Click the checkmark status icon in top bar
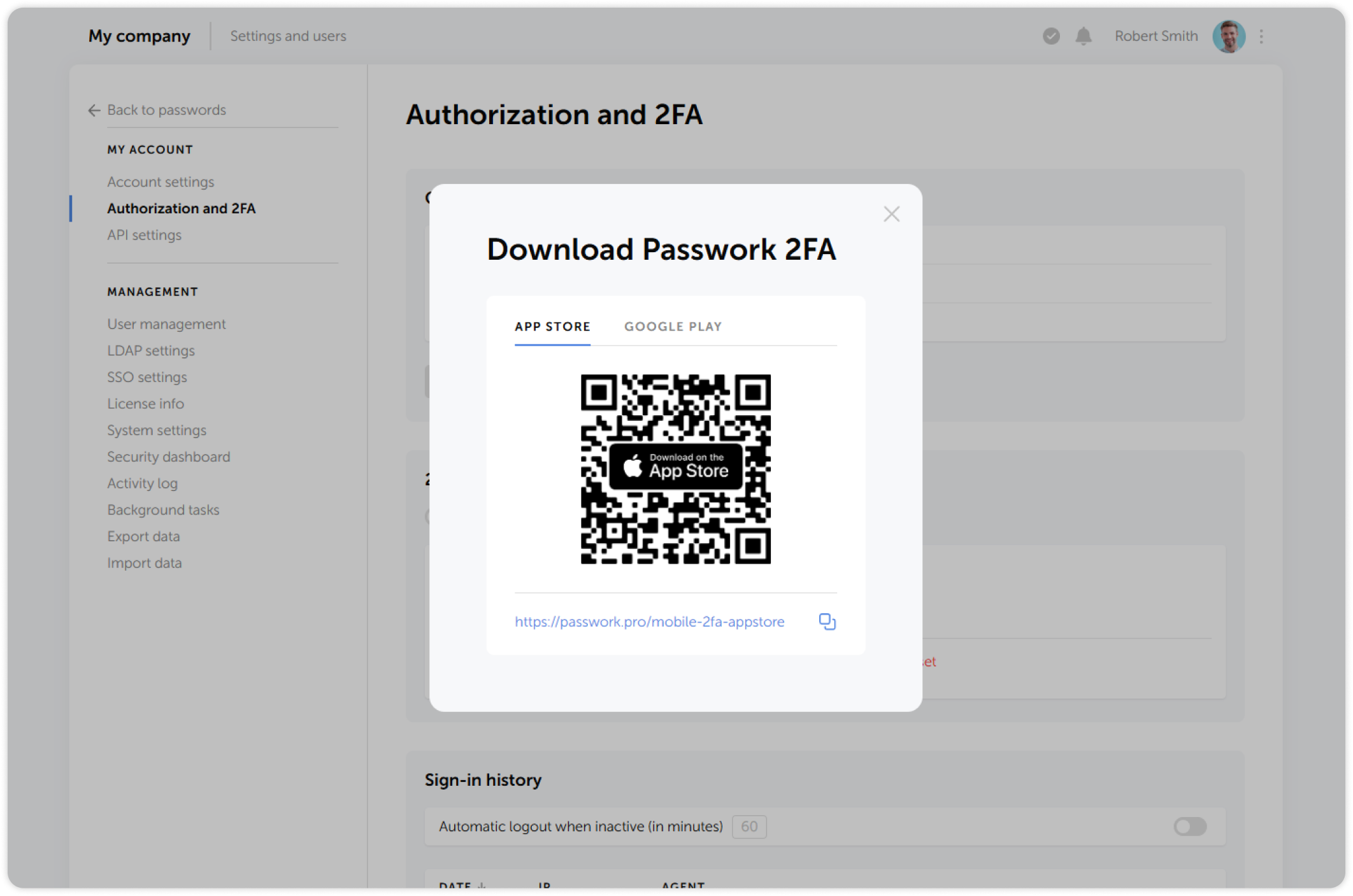 coord(1050,36)
